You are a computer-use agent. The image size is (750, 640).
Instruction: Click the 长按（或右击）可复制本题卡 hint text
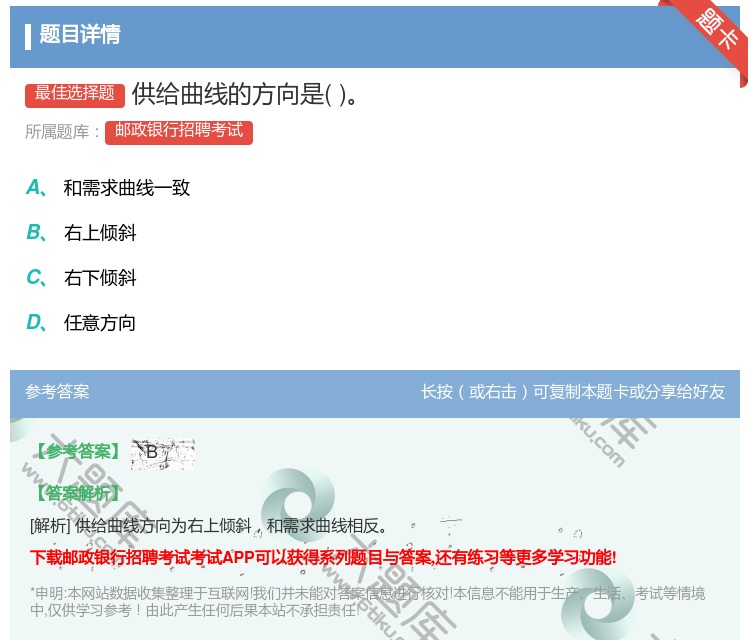573,392
